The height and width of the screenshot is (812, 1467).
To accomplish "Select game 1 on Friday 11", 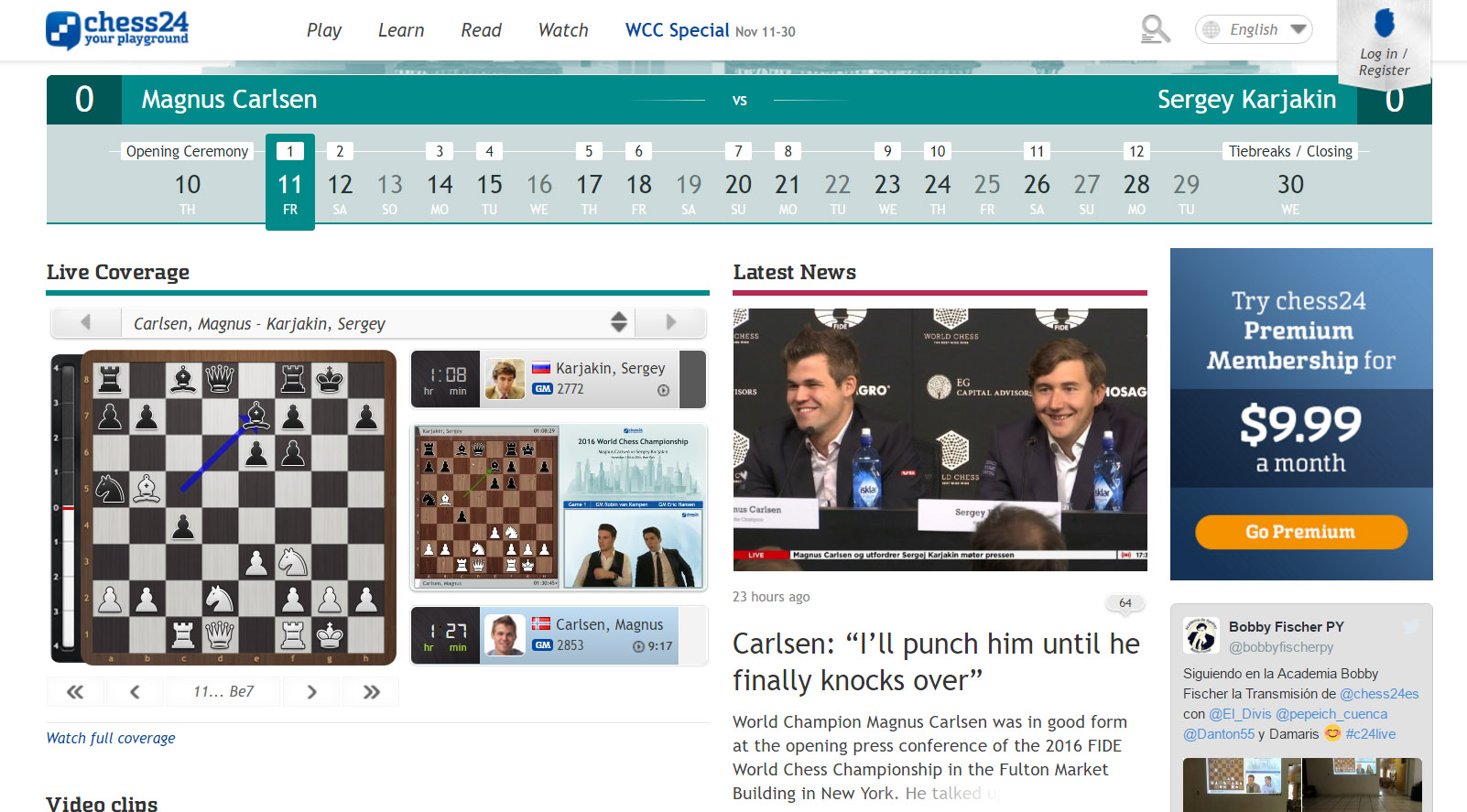I will click(290, 181).
